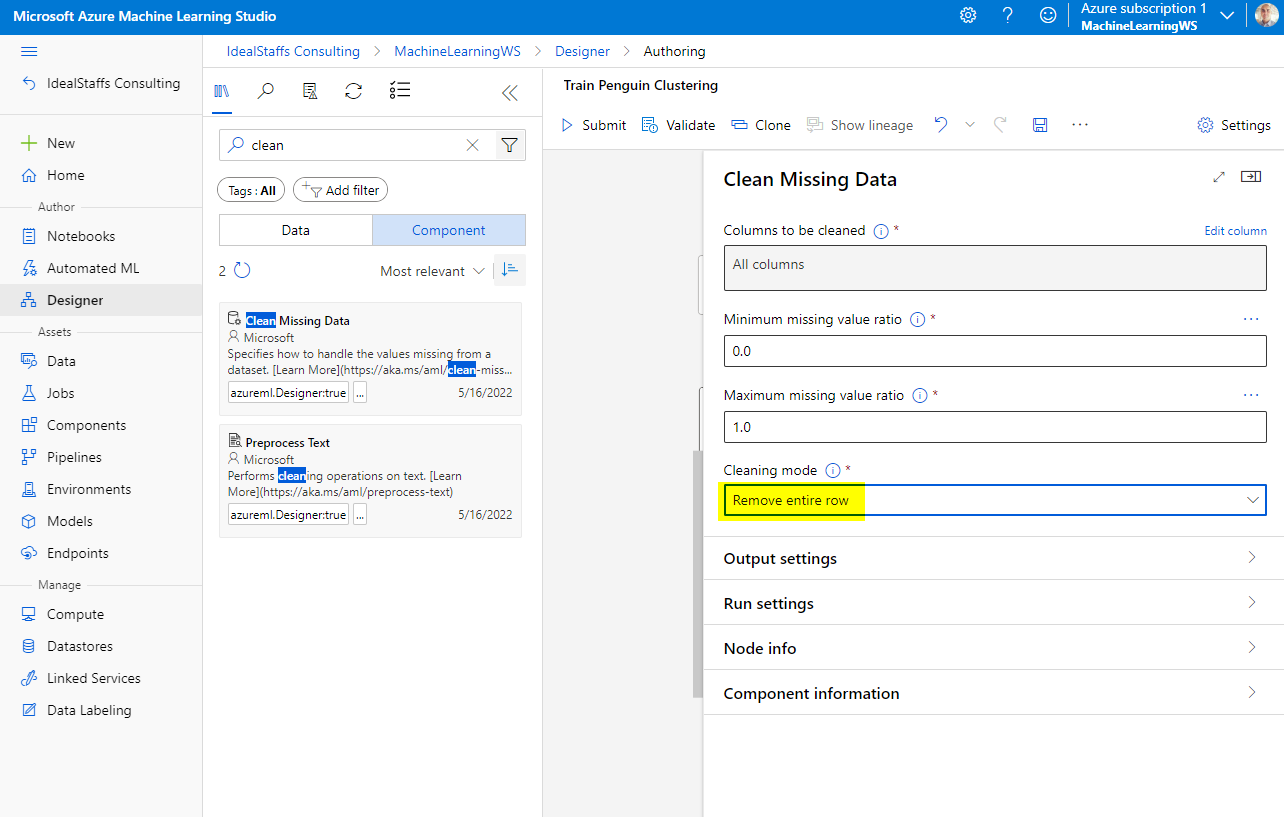Image resolution: width=1284 pixels, height=817 pixels.
Task: Switch to the Data tab
Action: pos(296,230)
